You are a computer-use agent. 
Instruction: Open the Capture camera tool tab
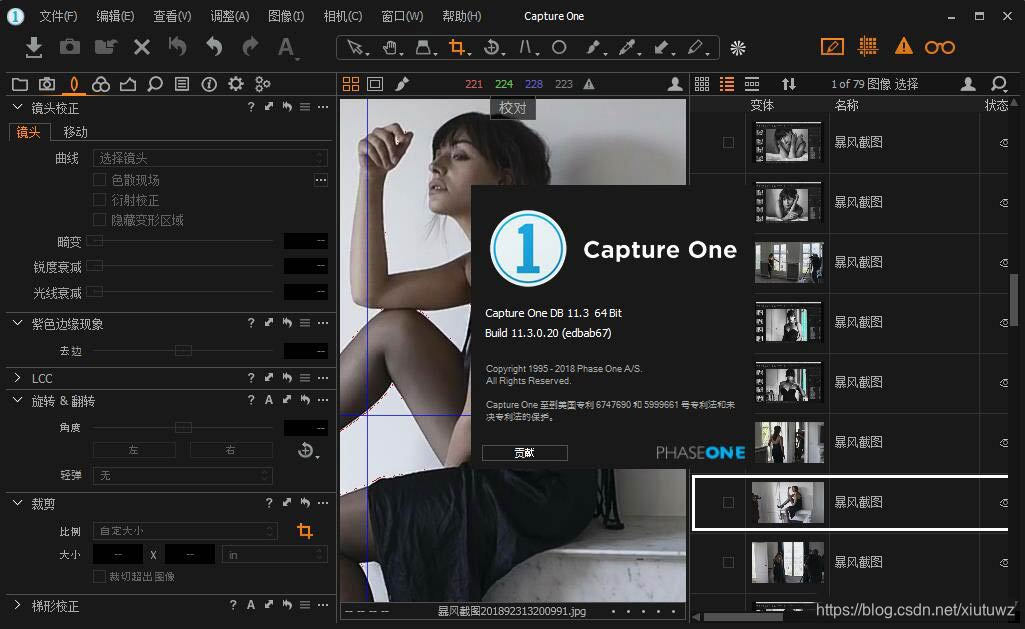click(x=47, y=84)
